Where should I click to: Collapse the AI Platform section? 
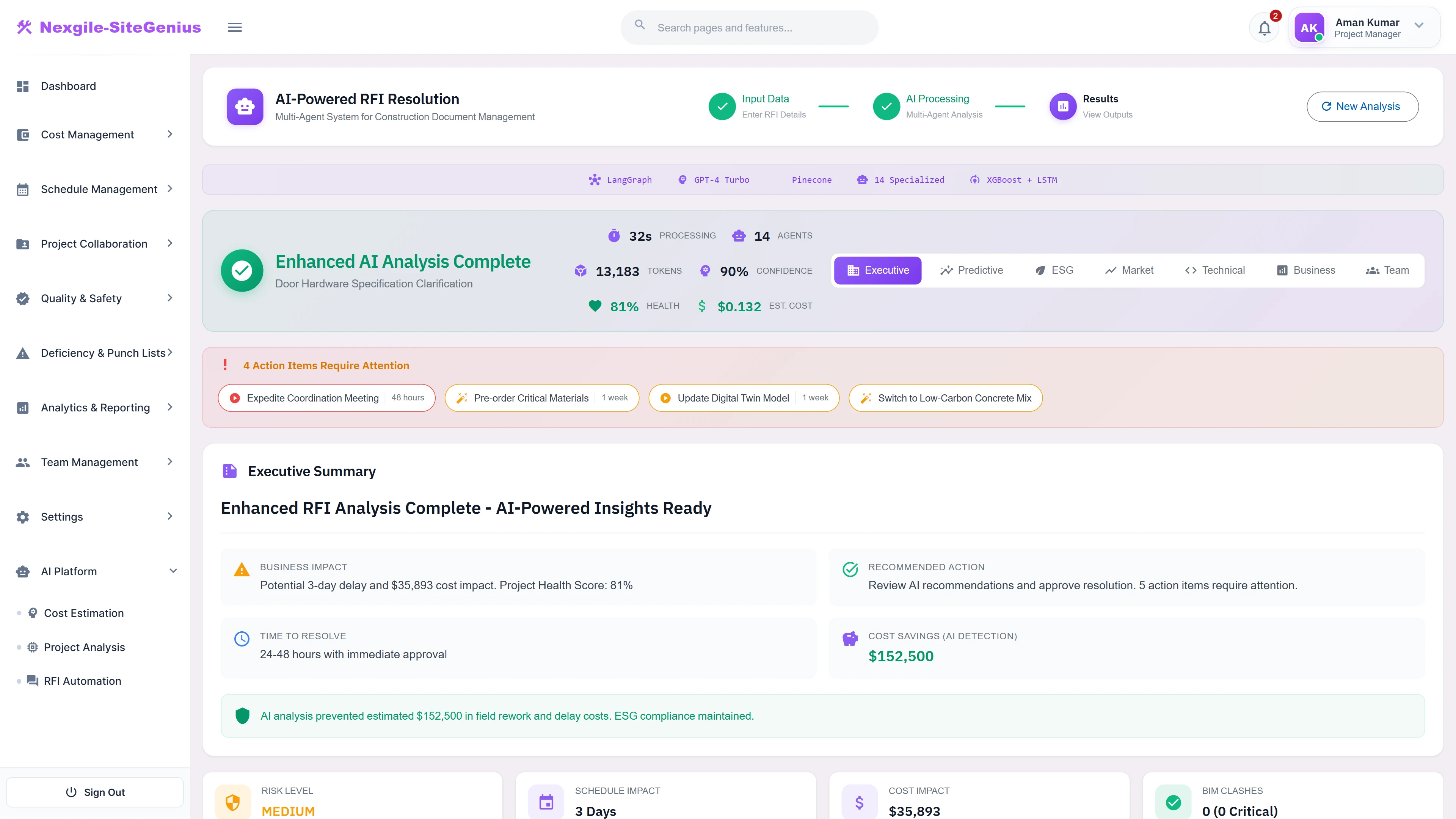click(x=173, y=571)
